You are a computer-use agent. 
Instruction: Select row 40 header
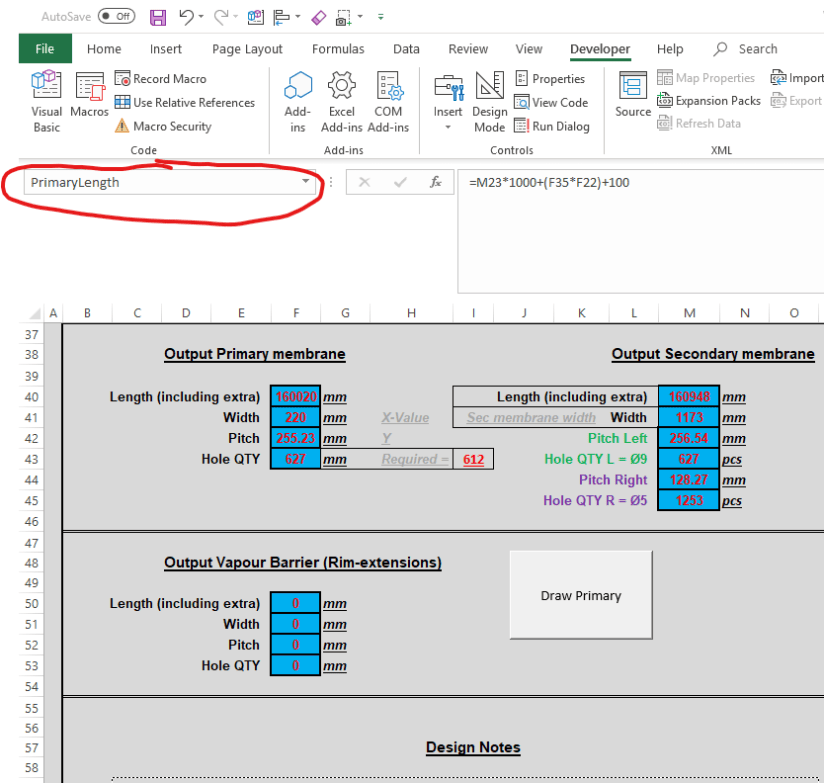pyautogui.click(x=32, y=397)
